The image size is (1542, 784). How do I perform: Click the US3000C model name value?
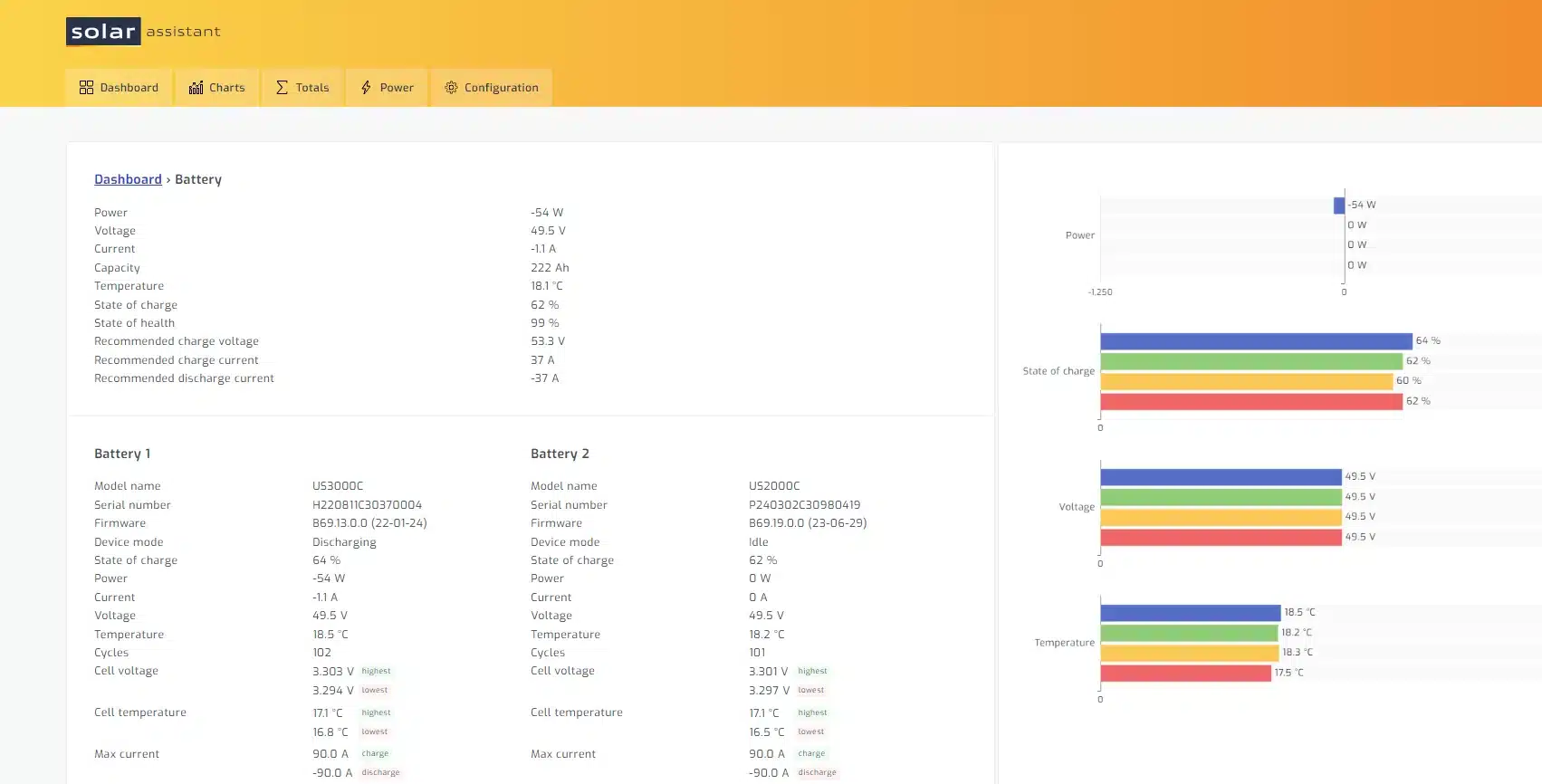[338, 486]
